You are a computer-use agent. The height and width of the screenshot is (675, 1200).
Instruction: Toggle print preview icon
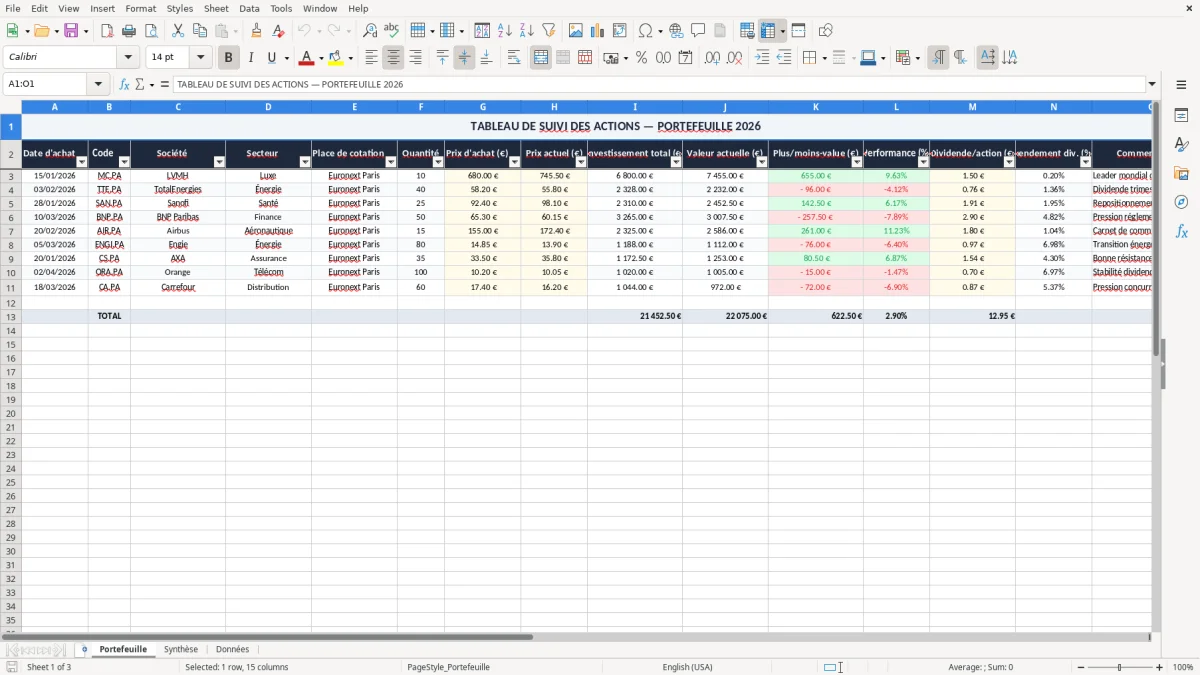[151, 31]
